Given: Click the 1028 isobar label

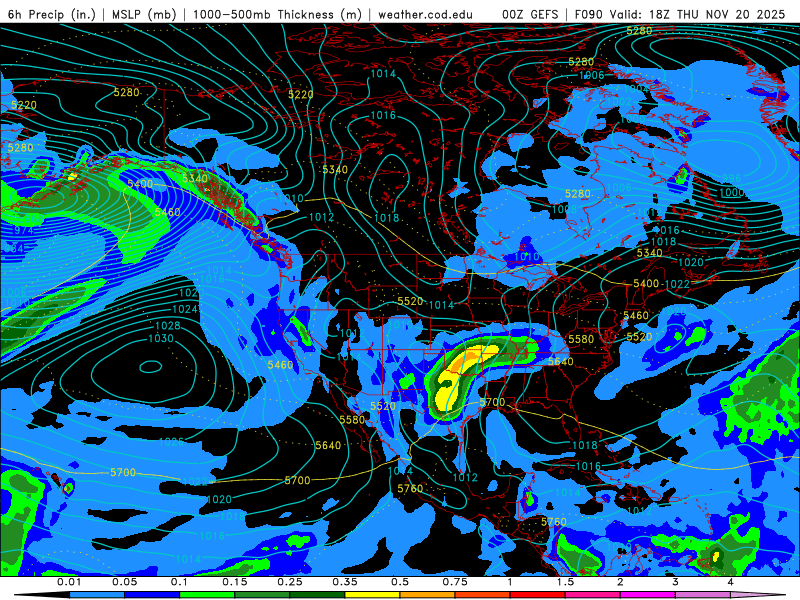Looking at the screenshot, I should pos(167,326).
